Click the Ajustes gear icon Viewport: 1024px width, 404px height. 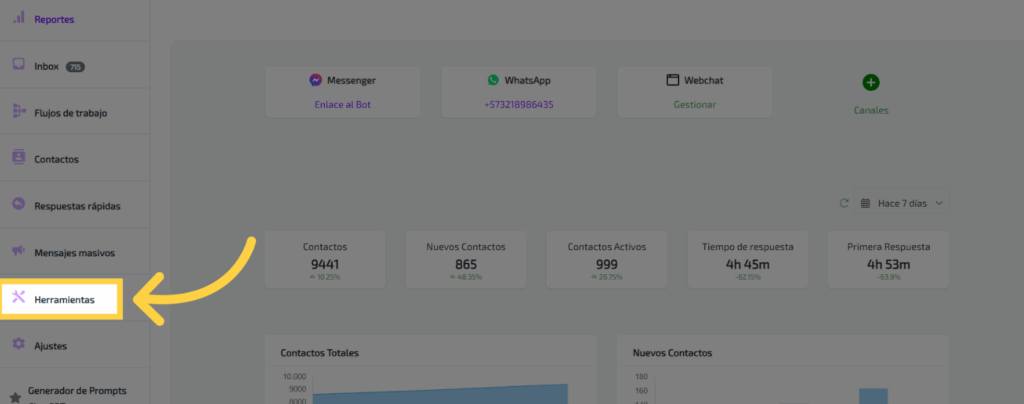tap(18, 345)
